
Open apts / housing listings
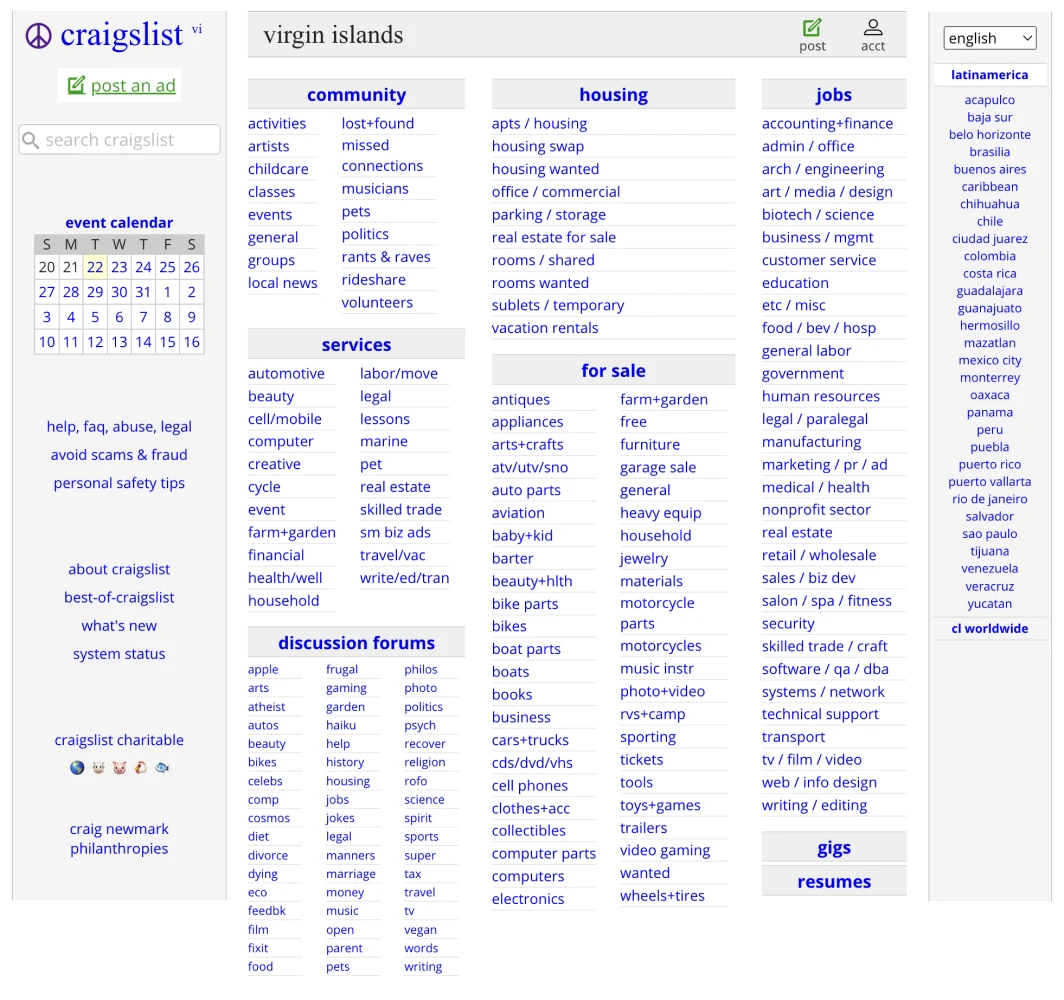(x=539, y=123)
